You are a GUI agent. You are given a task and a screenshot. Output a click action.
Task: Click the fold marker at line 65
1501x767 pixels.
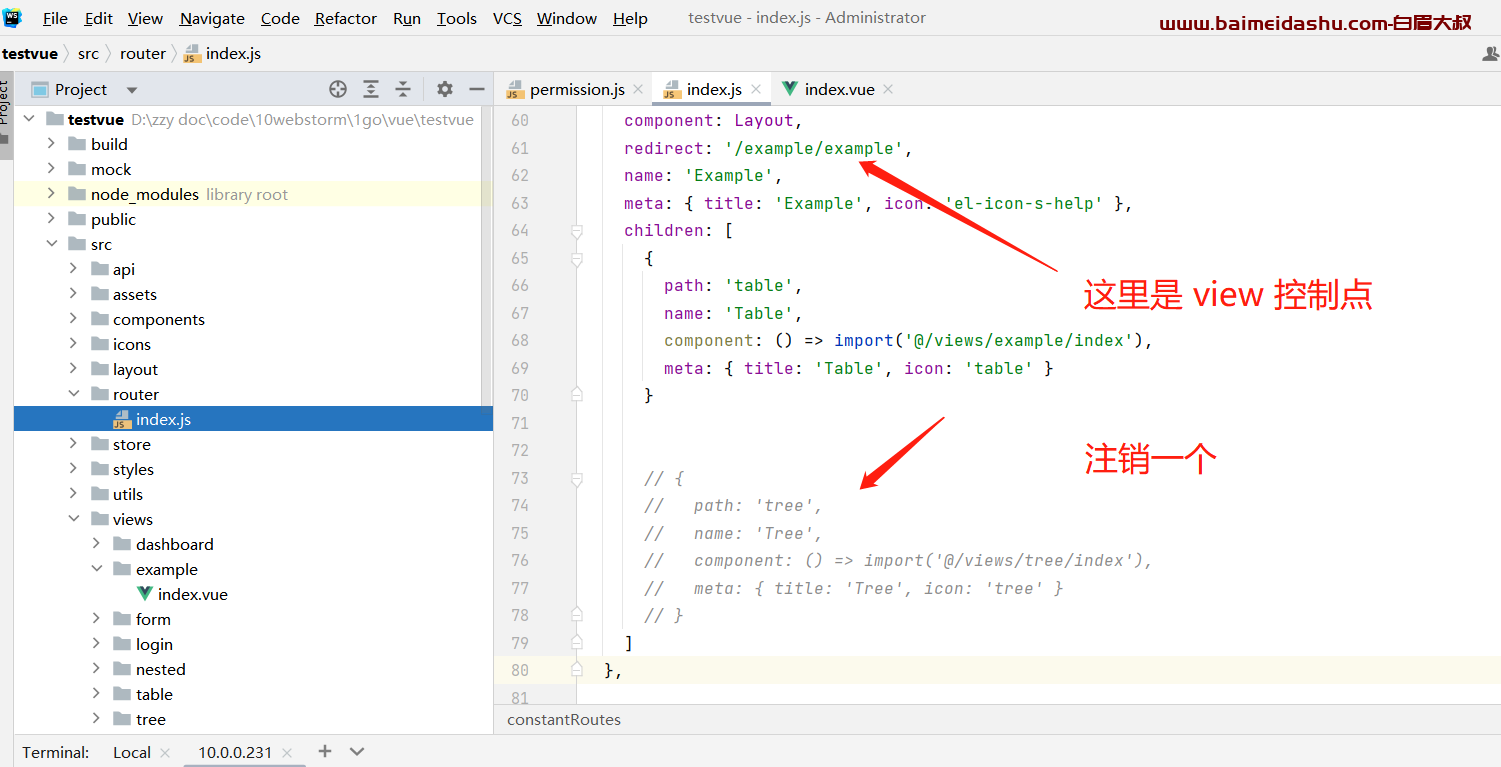pos(576,258)
